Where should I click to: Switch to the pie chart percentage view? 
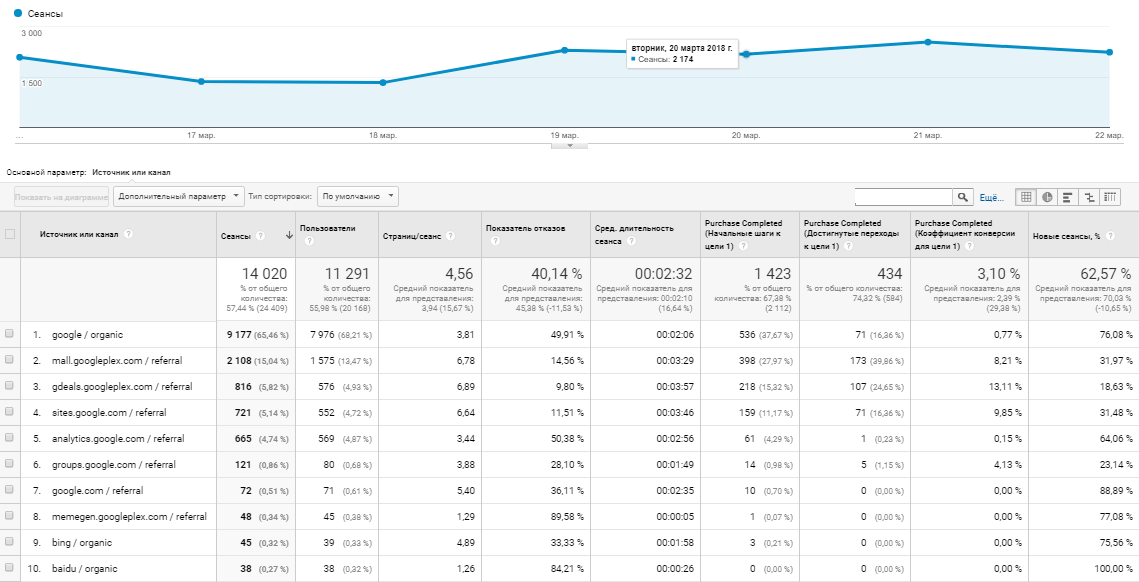point(1047,198)
